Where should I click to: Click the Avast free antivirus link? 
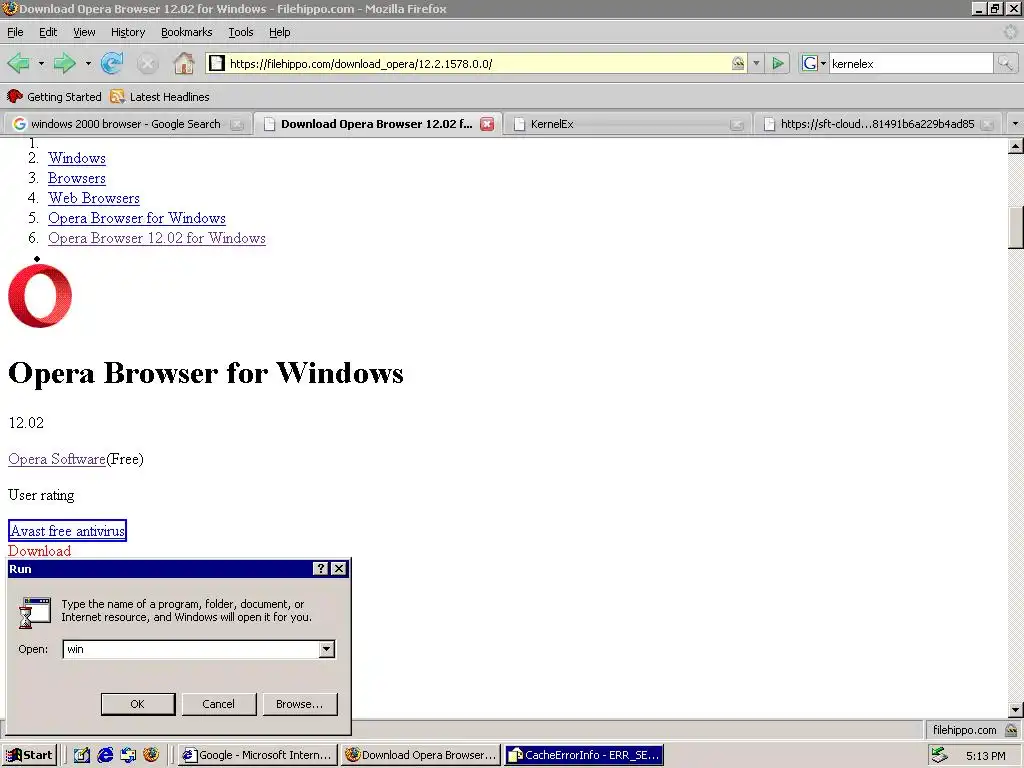67,531
